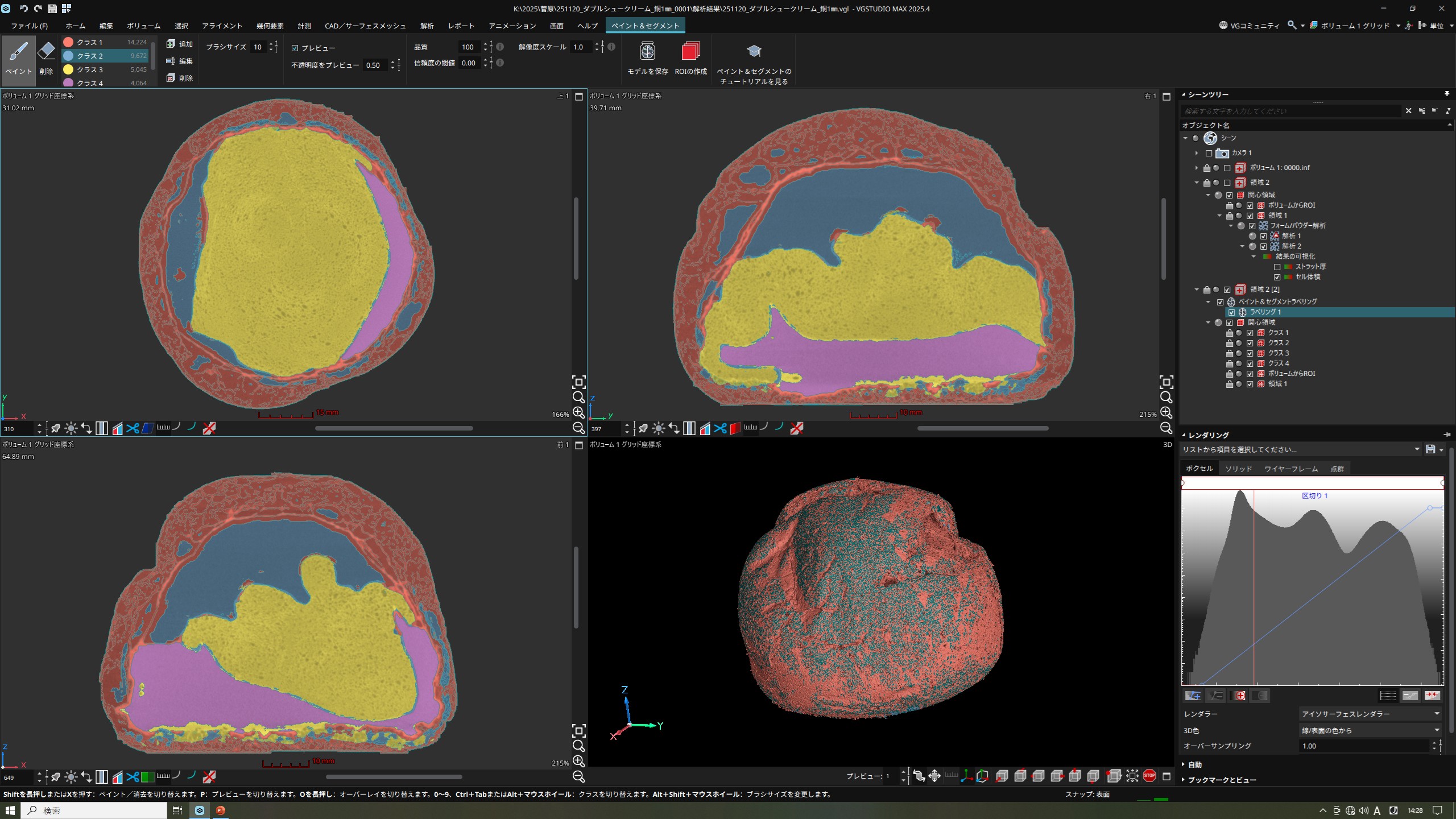Select the ペイント brush tool
Viewport: 1456px width, 819px height.
point(18,59)
